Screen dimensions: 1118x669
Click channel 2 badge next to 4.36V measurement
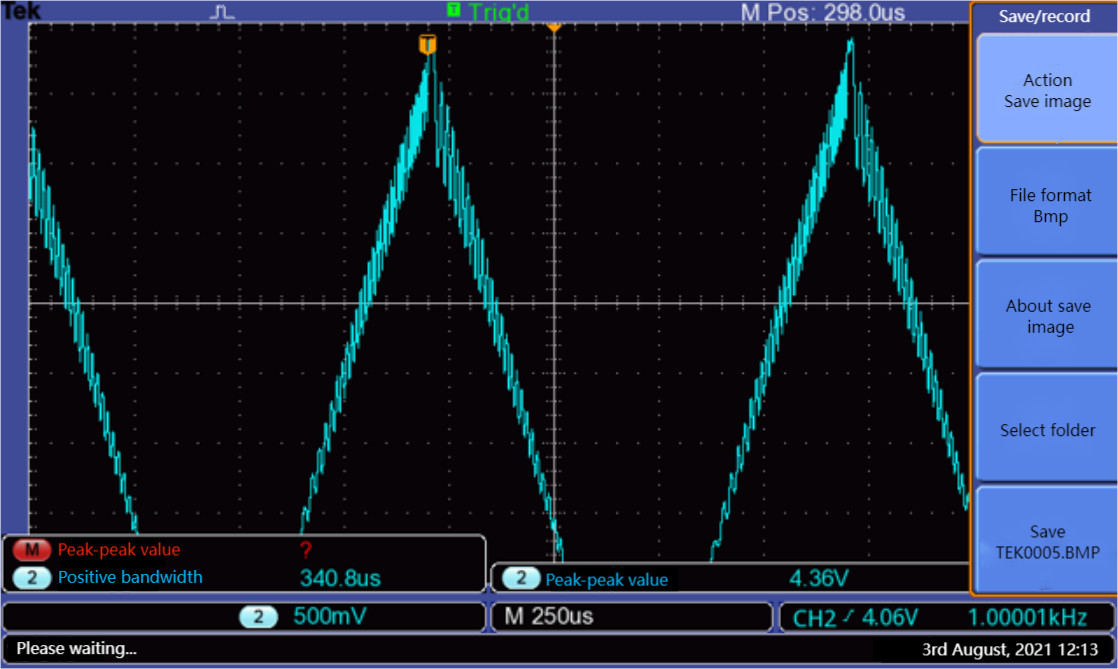tap(520, 579)
